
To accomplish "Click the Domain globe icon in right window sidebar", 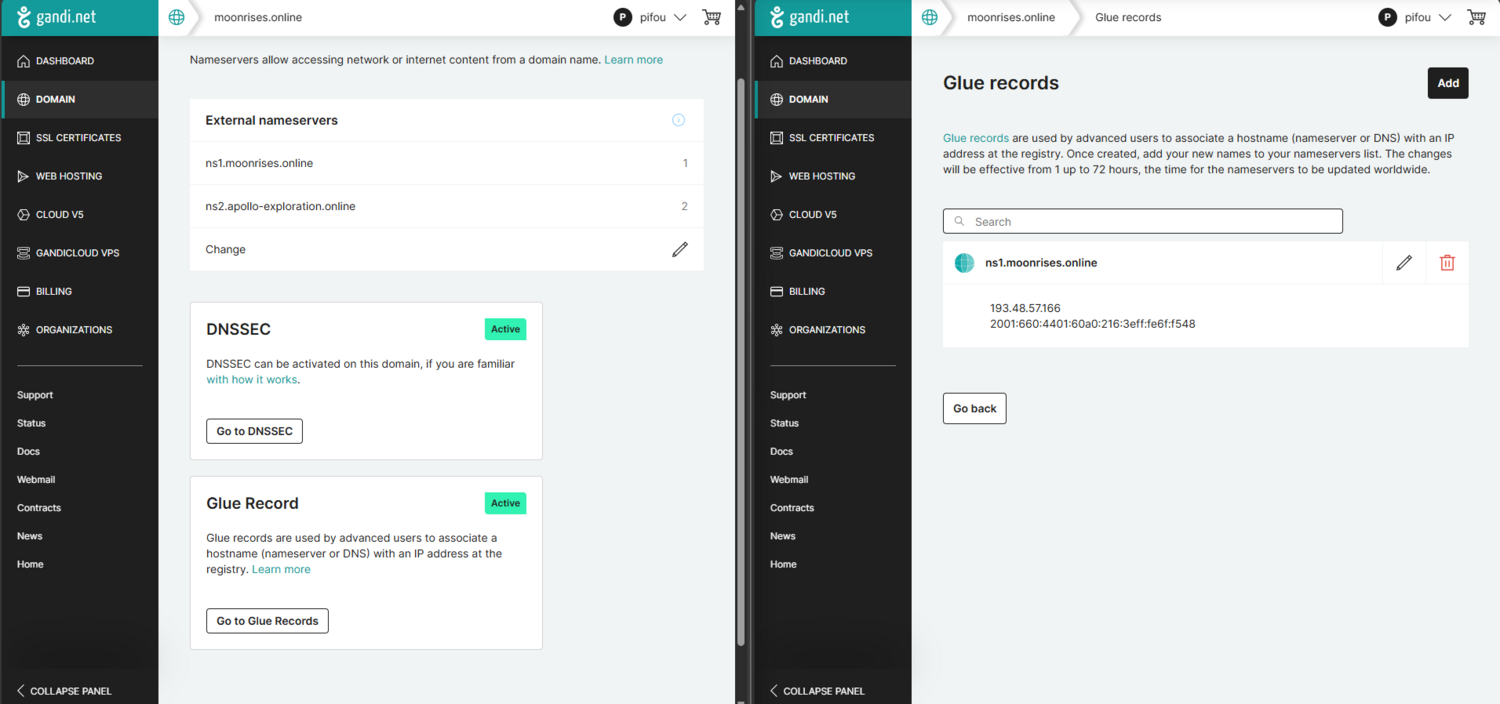I will (x=777, y=100).
